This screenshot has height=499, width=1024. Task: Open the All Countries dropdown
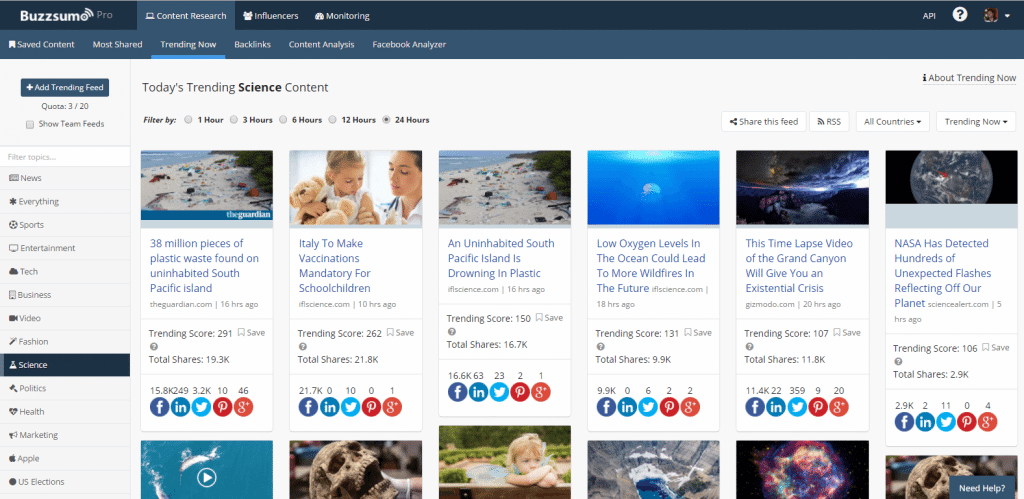pos(892,121)
